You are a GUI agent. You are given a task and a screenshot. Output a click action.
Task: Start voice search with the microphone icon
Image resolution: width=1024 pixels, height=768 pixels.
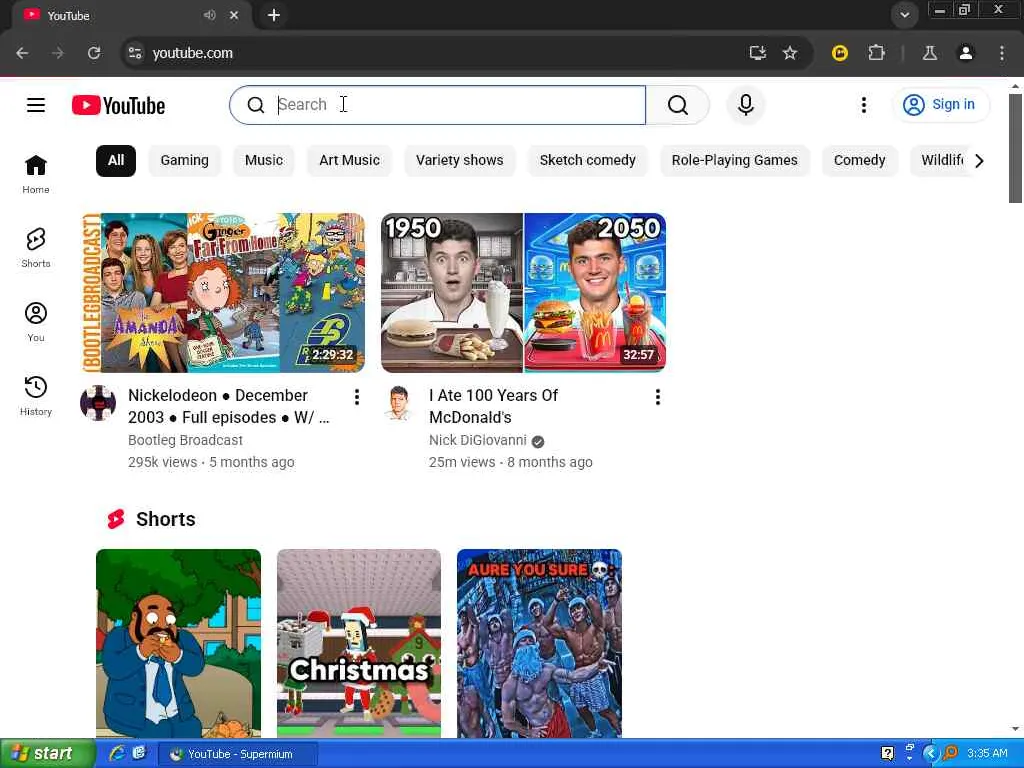click(x=745, y=105)
